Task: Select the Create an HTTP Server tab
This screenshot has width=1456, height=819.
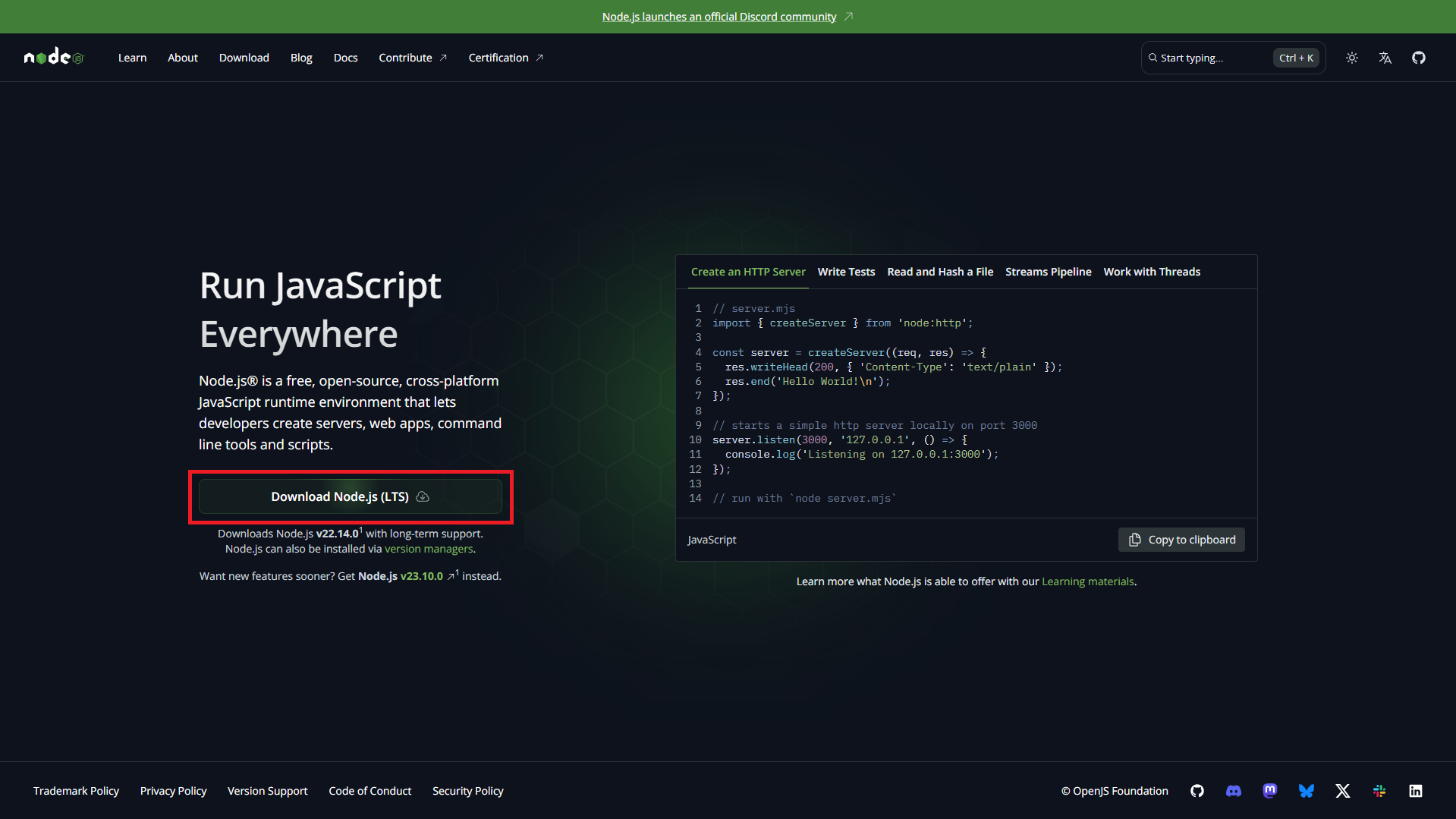Action: [x=748, y=272]
